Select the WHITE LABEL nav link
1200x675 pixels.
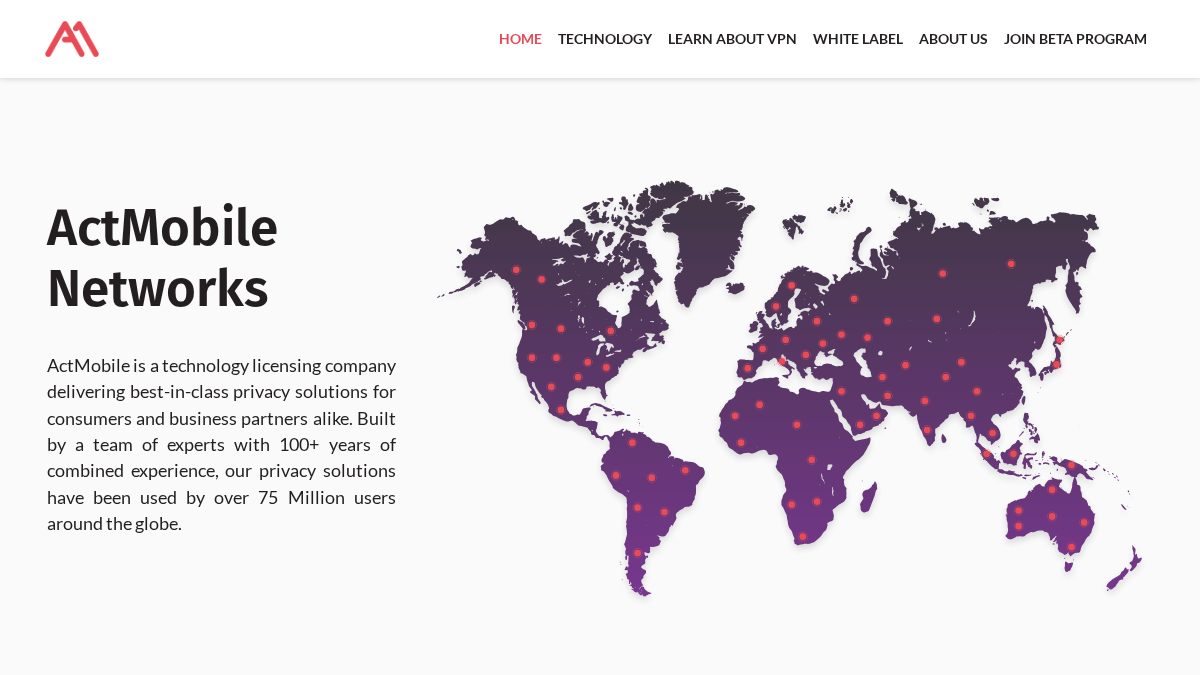pos(858,39)
